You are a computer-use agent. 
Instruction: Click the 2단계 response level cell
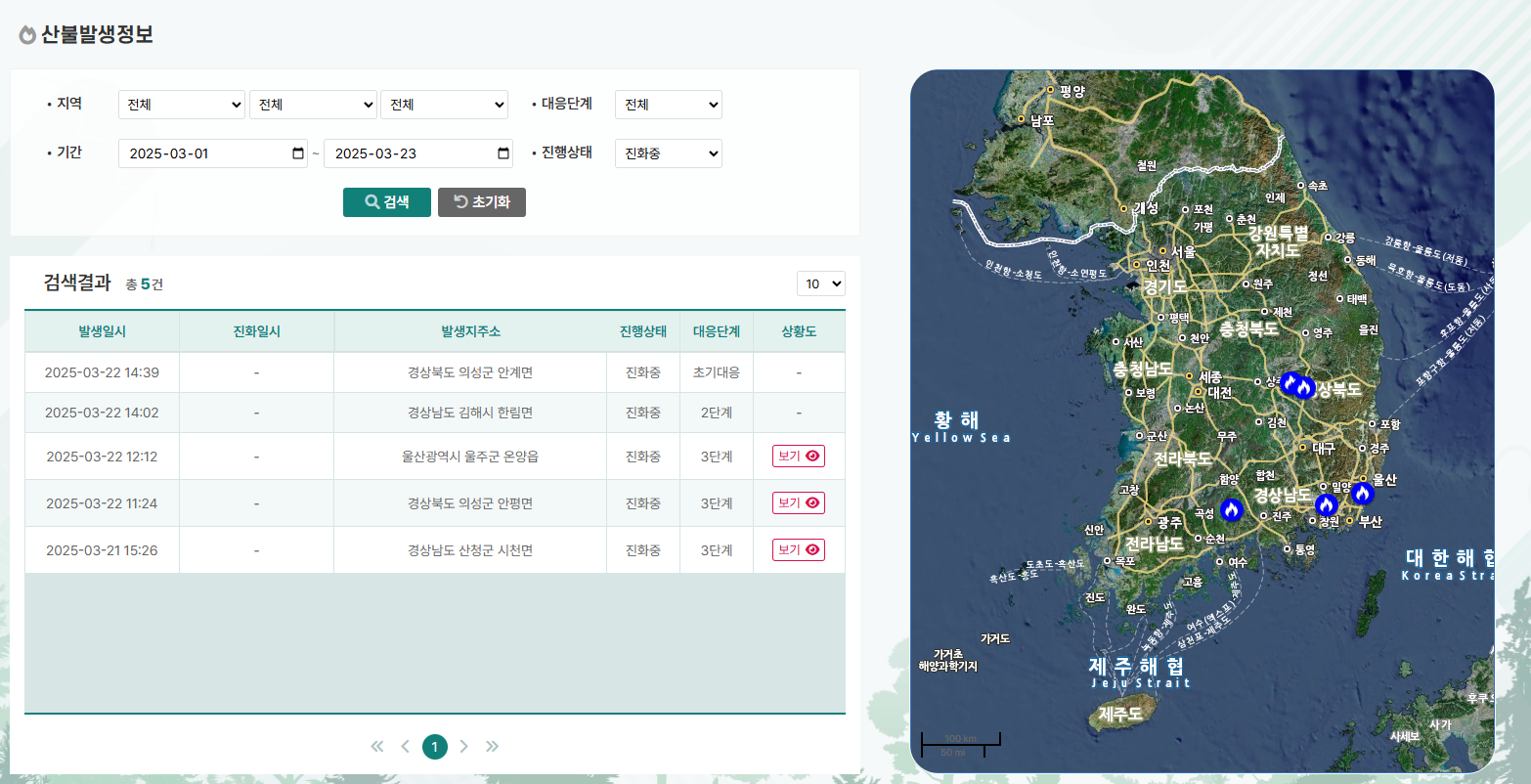click(717, 413)
